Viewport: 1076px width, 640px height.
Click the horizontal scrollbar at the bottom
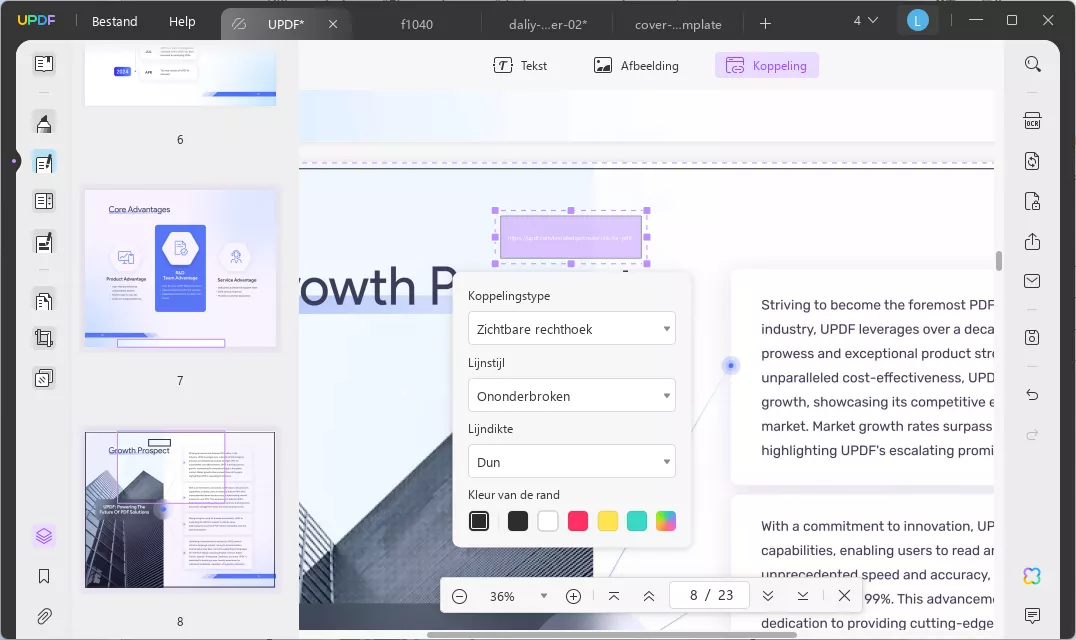[x=611, y=635]
